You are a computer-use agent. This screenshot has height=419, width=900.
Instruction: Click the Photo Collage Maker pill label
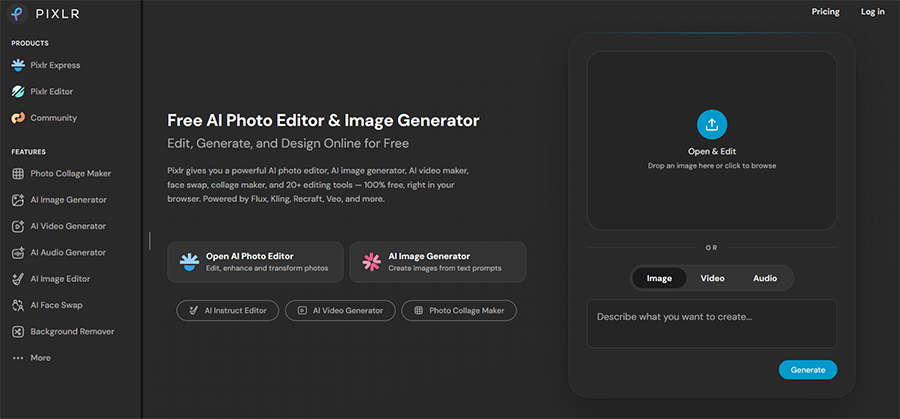tap(467, 311)
